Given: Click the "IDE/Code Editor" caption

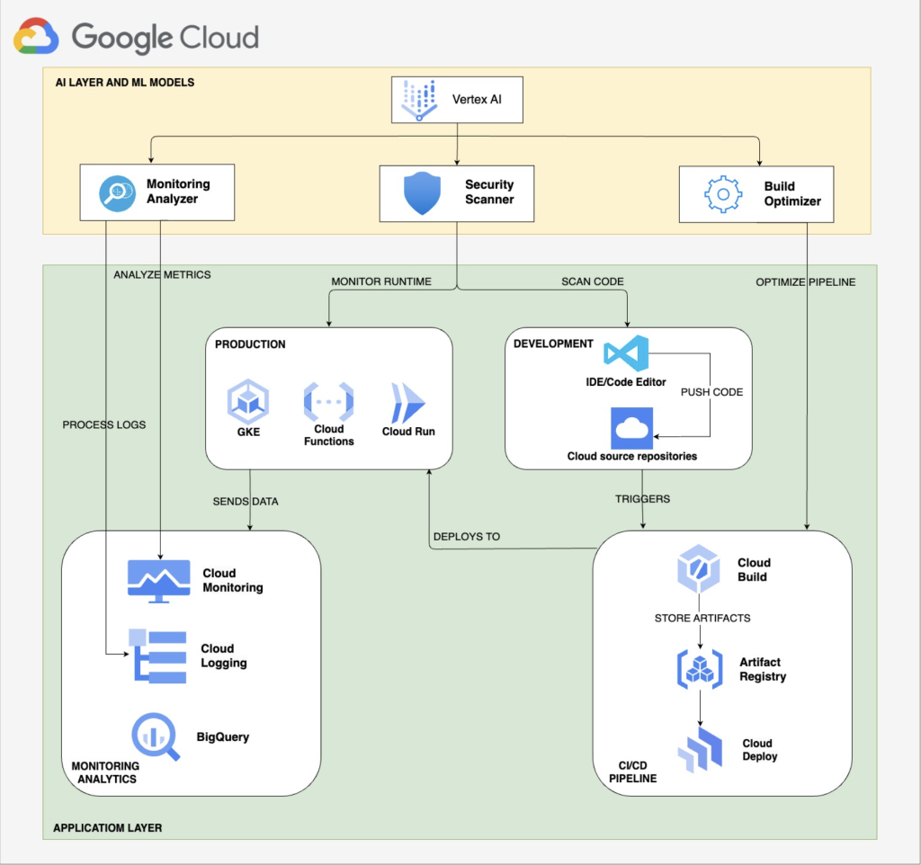Looking at the screenshot, I should tap(626, 382).
